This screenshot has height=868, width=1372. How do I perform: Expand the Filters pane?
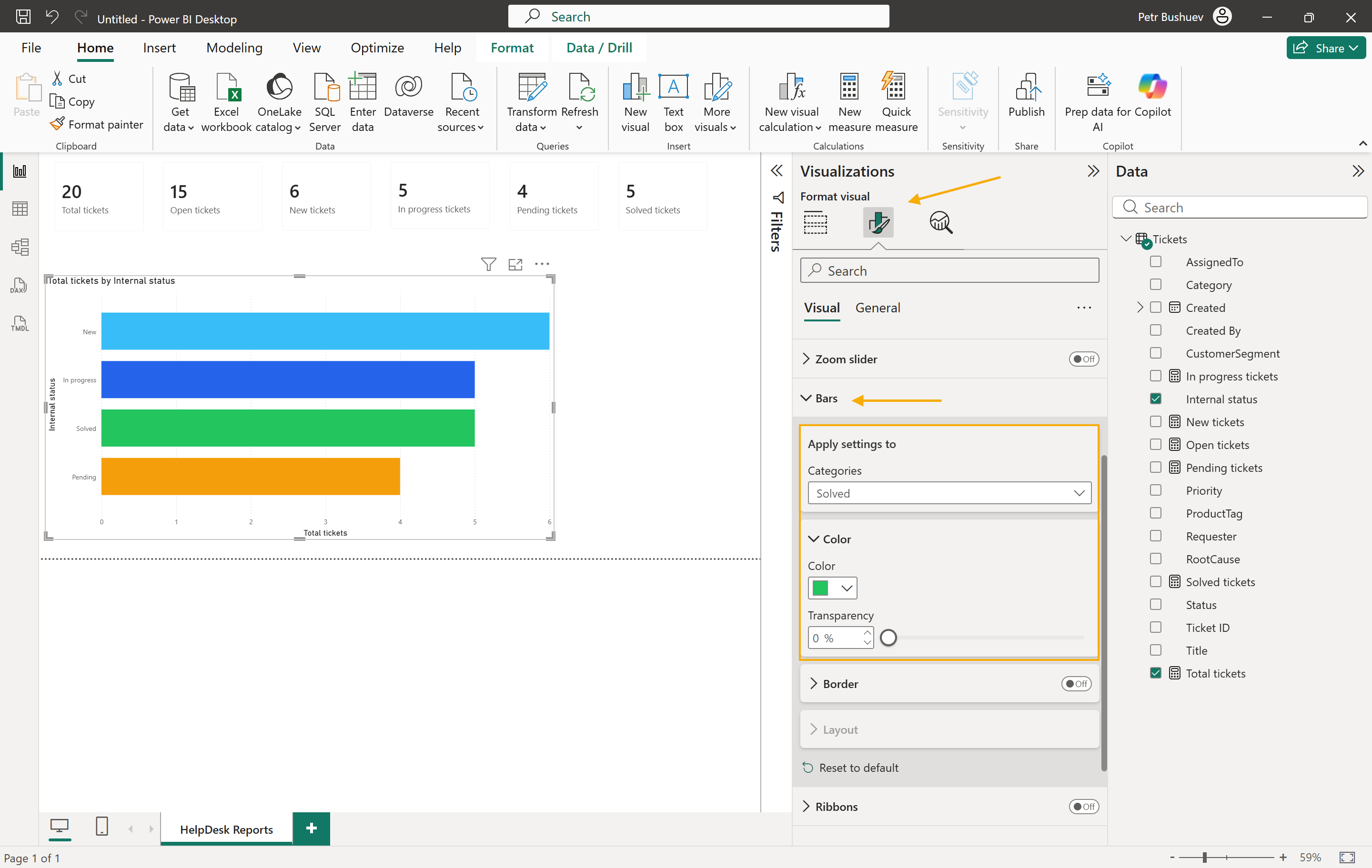[776, 171]
